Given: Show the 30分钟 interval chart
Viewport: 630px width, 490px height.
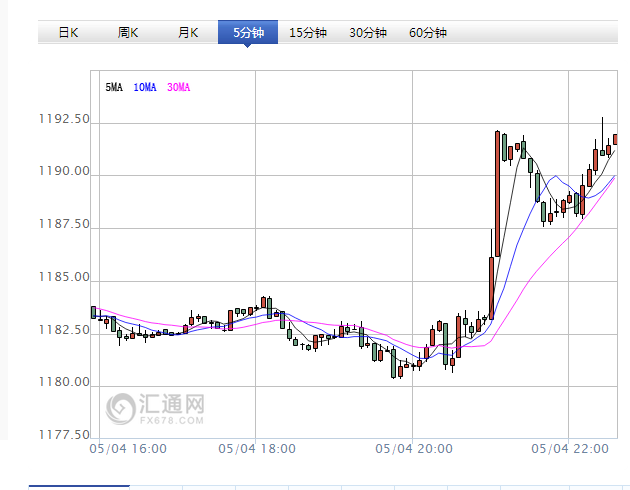Looking at the screenshot, I should click(x=368, y=33).
